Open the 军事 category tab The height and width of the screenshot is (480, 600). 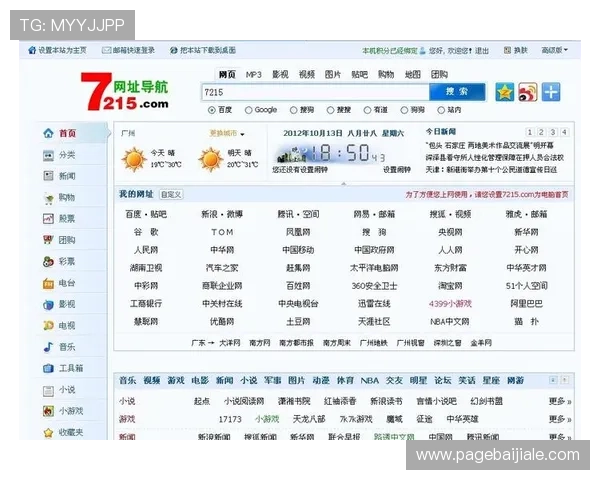272,380
